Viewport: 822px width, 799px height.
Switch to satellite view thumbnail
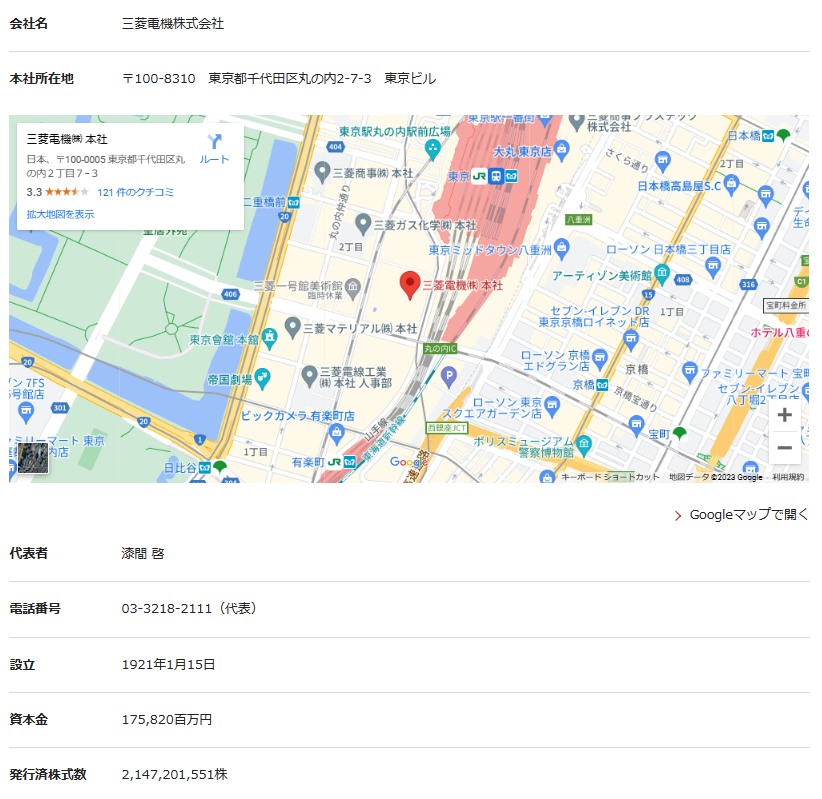pyautogui.click(x=33, y=458)
